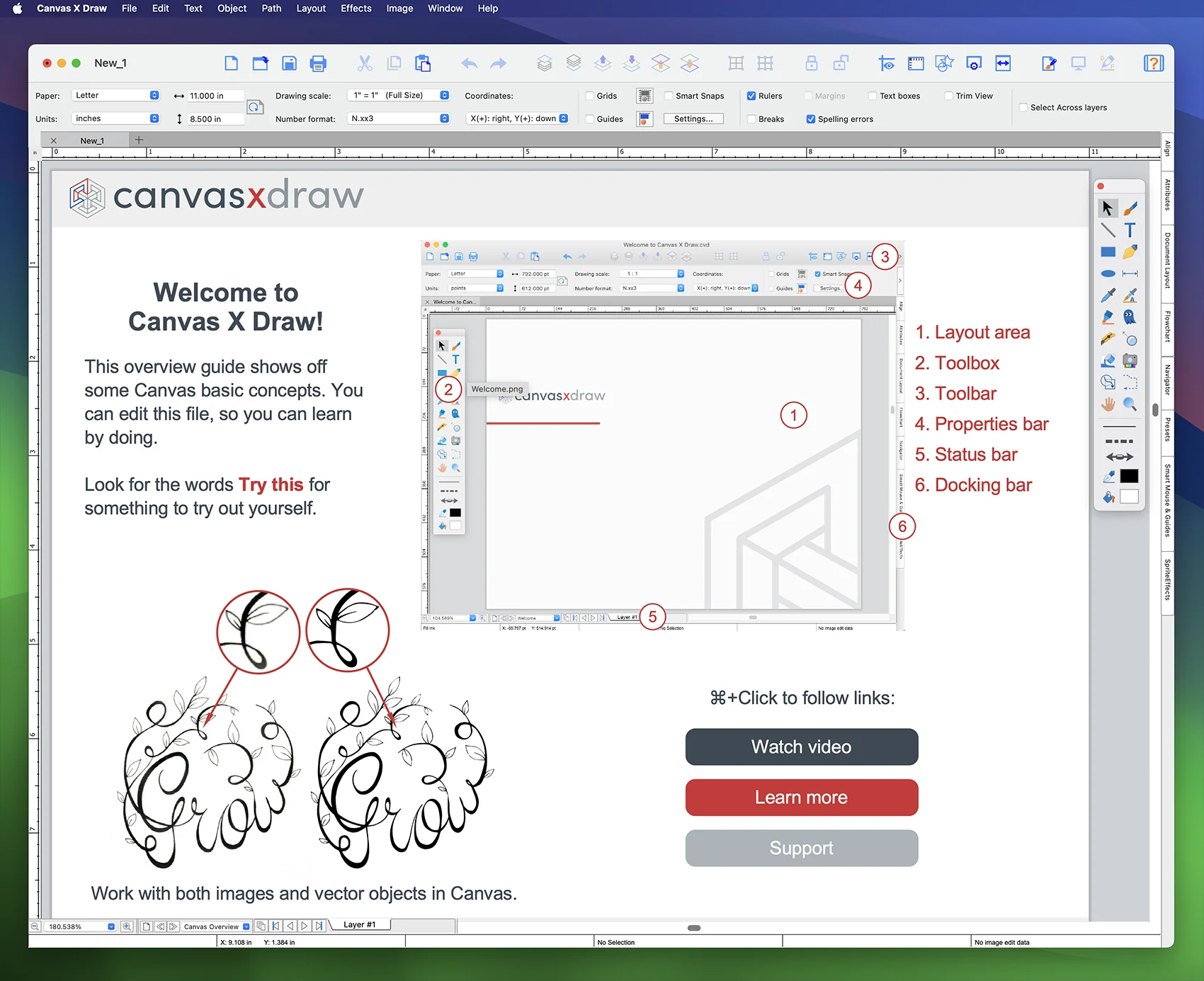Open the File menu
Image resolution: width=1204 pixels, height=981 pixels.
(x=129, y=8)
